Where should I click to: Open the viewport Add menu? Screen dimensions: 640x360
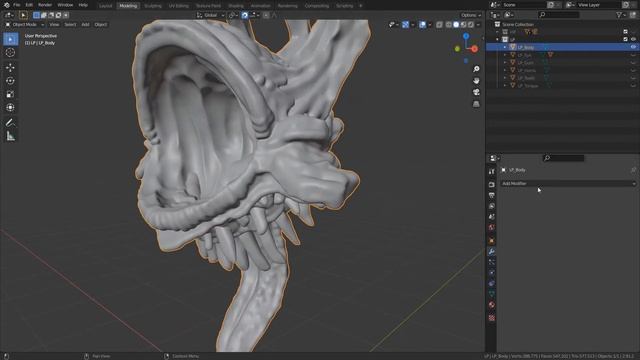point(85,25)
